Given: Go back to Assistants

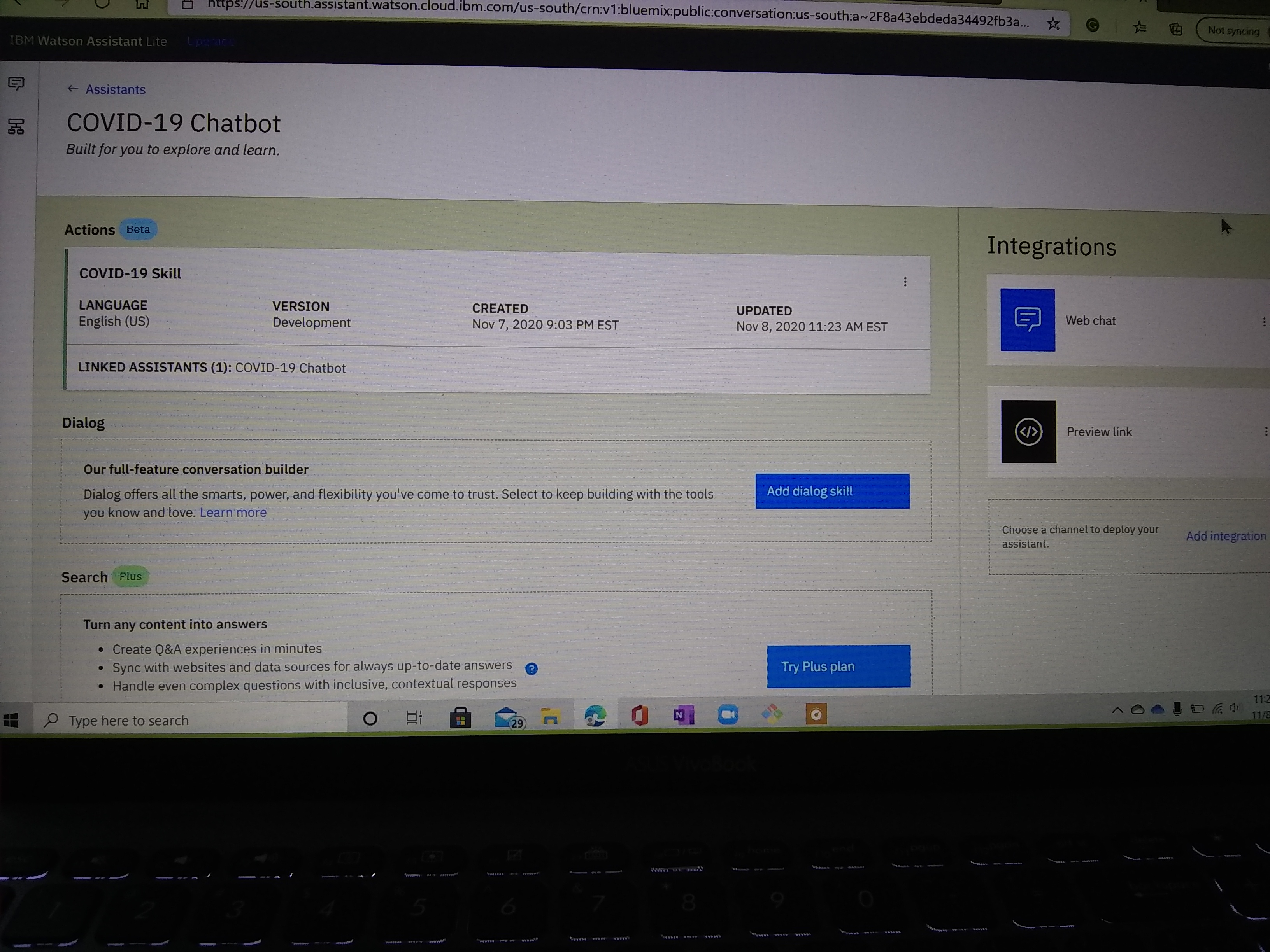Looking at the screenshot, I should click(114, 89).
